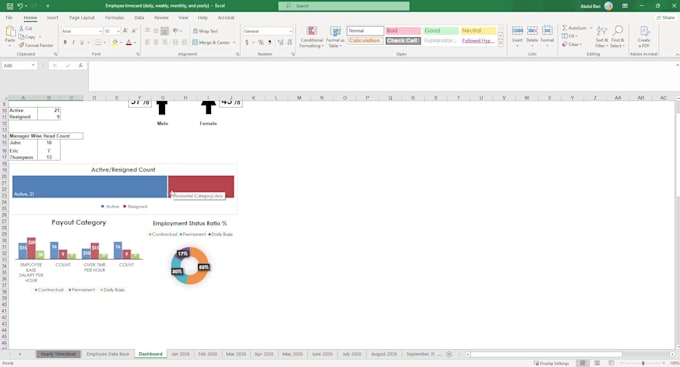Open the Formulas ribbon tab
Image resolution: width=680 pixels, height=367 pixels.
[x=114, y=18]
